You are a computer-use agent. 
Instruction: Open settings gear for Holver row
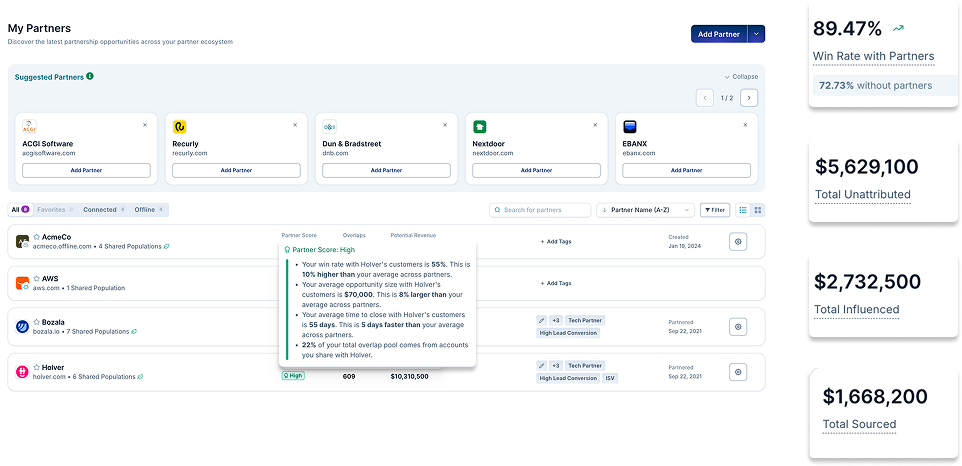pos(738,372)
